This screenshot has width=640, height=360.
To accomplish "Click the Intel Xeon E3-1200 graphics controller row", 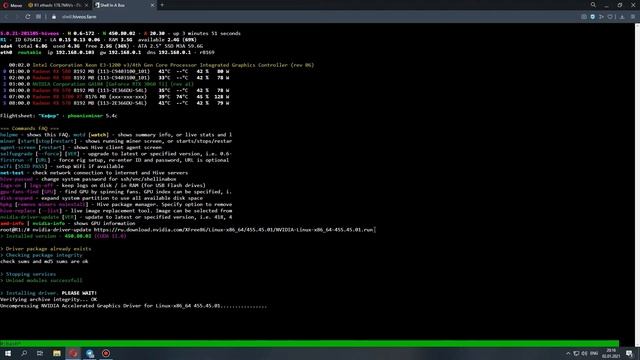I will point(161,65).
